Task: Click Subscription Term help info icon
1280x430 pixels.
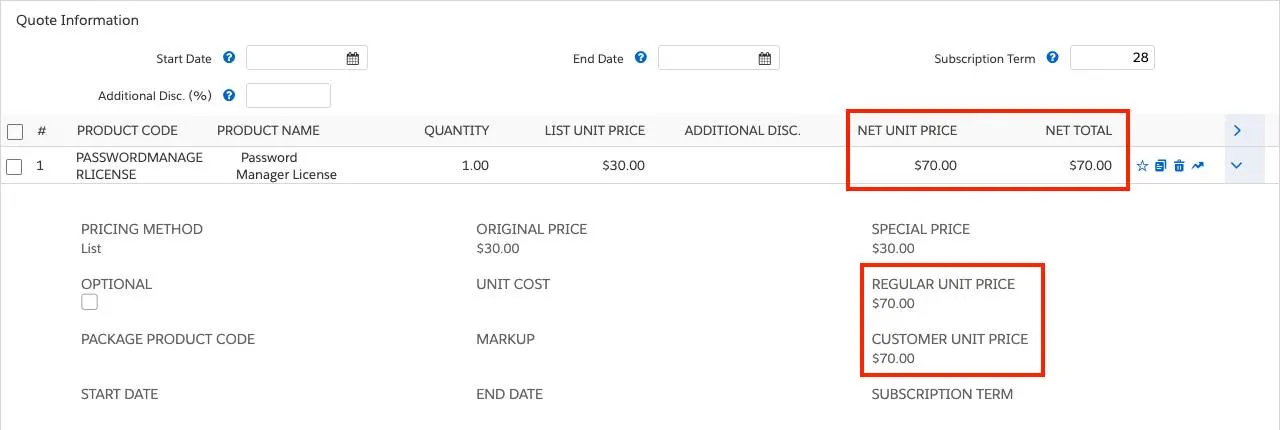Action: coord(1053,58)
